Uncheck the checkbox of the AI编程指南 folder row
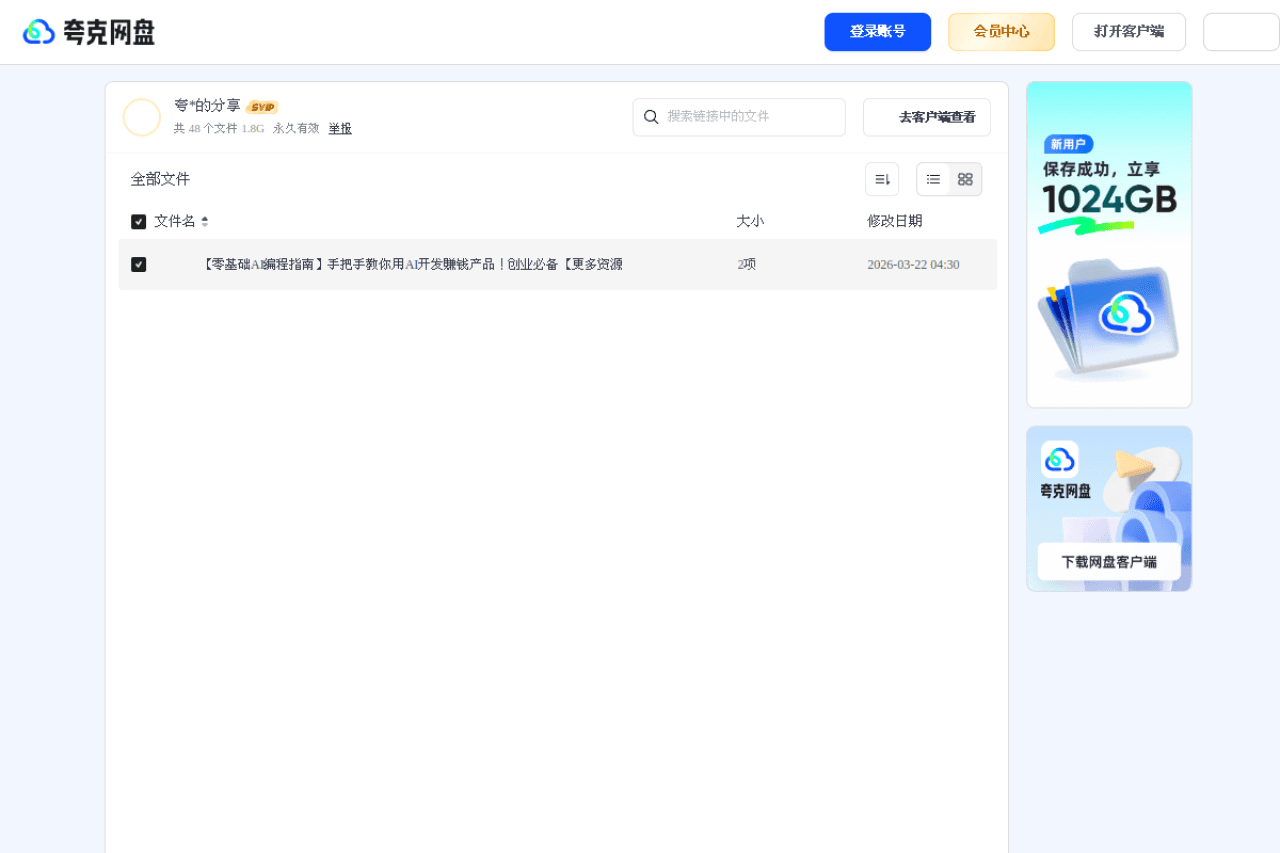1280x853 pixels. coord(139,264)
